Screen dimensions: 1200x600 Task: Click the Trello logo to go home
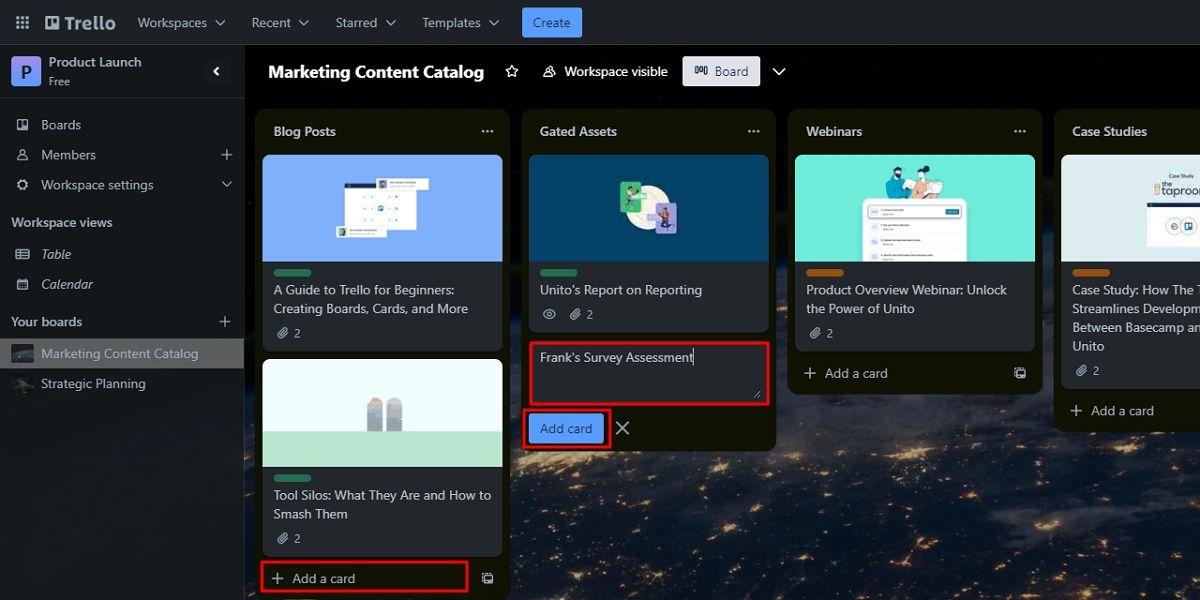79,22
